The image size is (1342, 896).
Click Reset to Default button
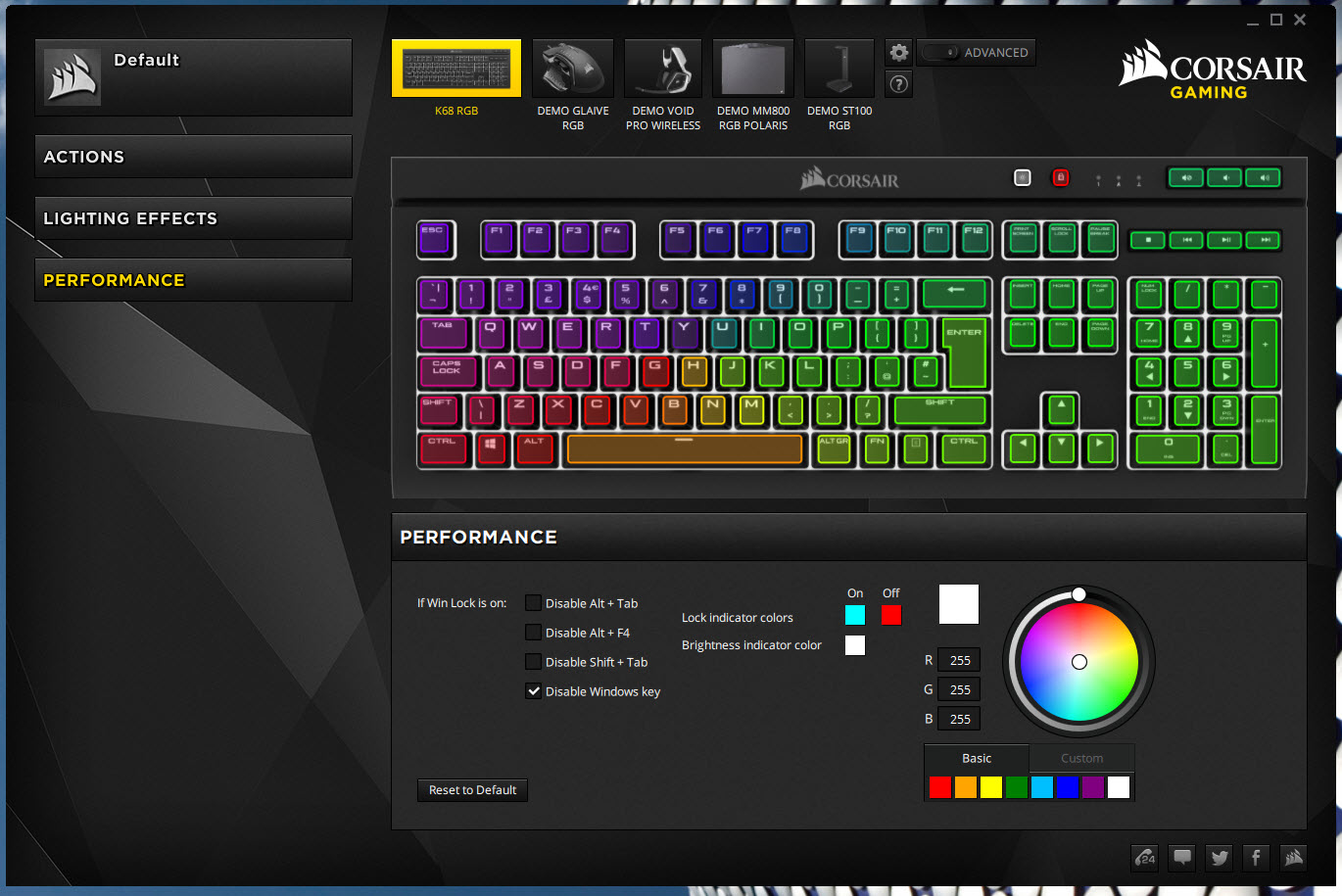[x=473, y=790]
